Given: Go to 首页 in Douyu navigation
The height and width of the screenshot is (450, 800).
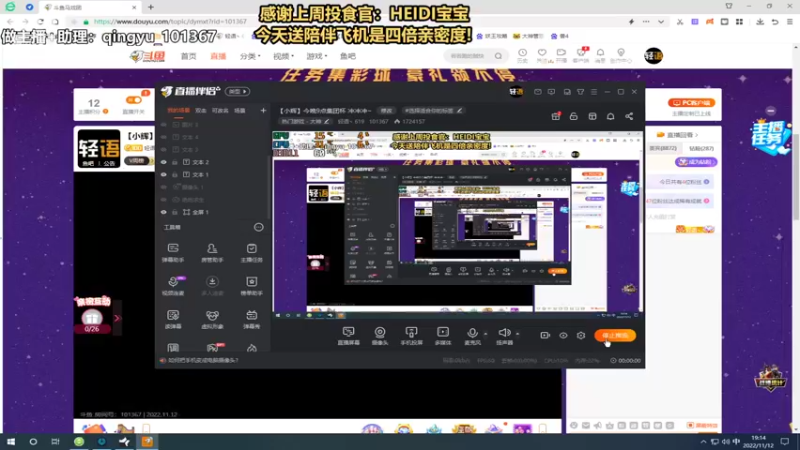Looking at the screenshot, I should pyautogui.click(x=188, y=56).
